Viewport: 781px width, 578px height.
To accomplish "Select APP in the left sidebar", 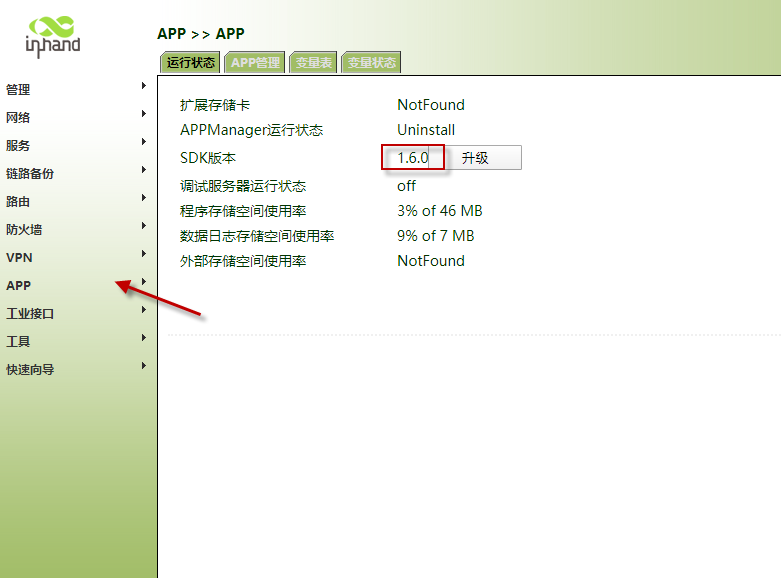I will point(18,286).
